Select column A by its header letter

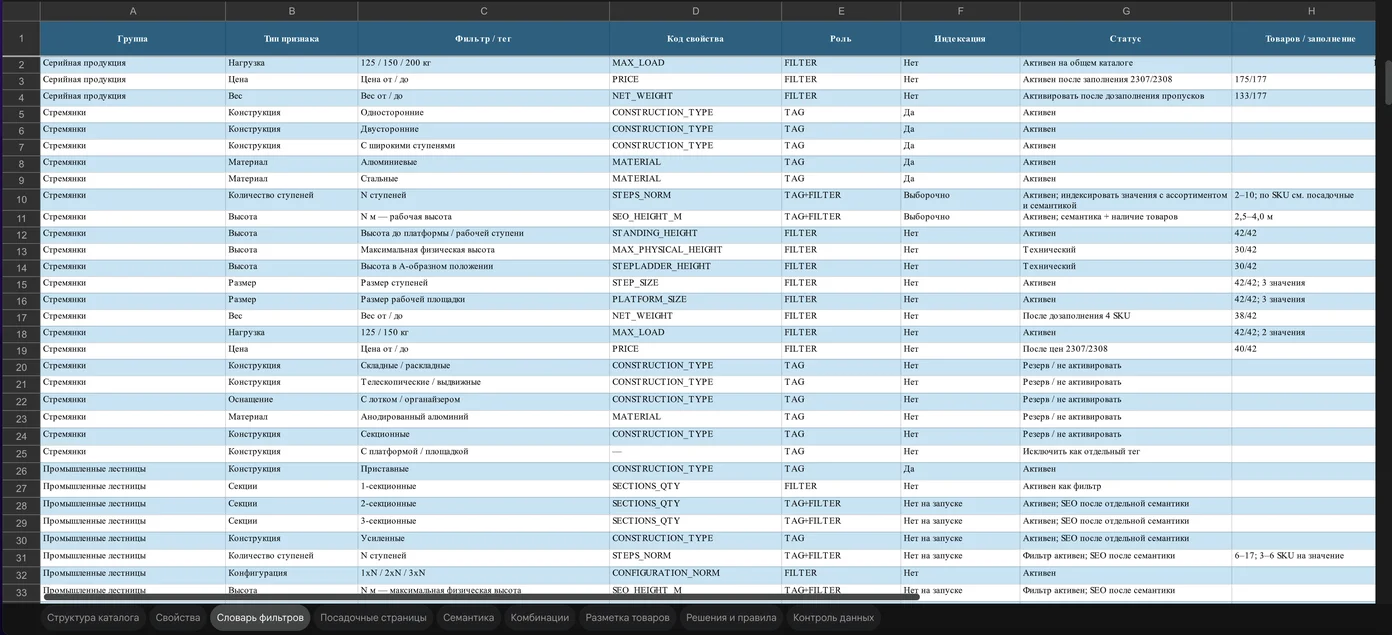[133, 11]
